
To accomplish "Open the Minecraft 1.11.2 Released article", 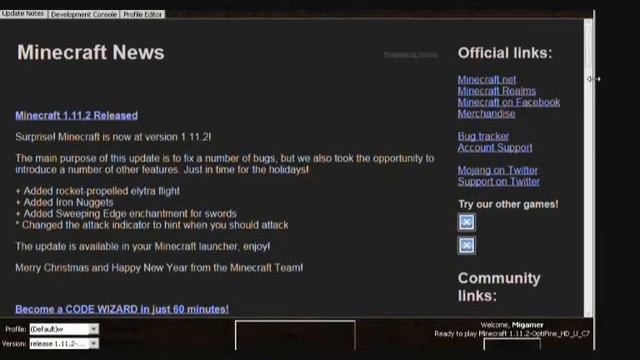I will pos(76,116).
